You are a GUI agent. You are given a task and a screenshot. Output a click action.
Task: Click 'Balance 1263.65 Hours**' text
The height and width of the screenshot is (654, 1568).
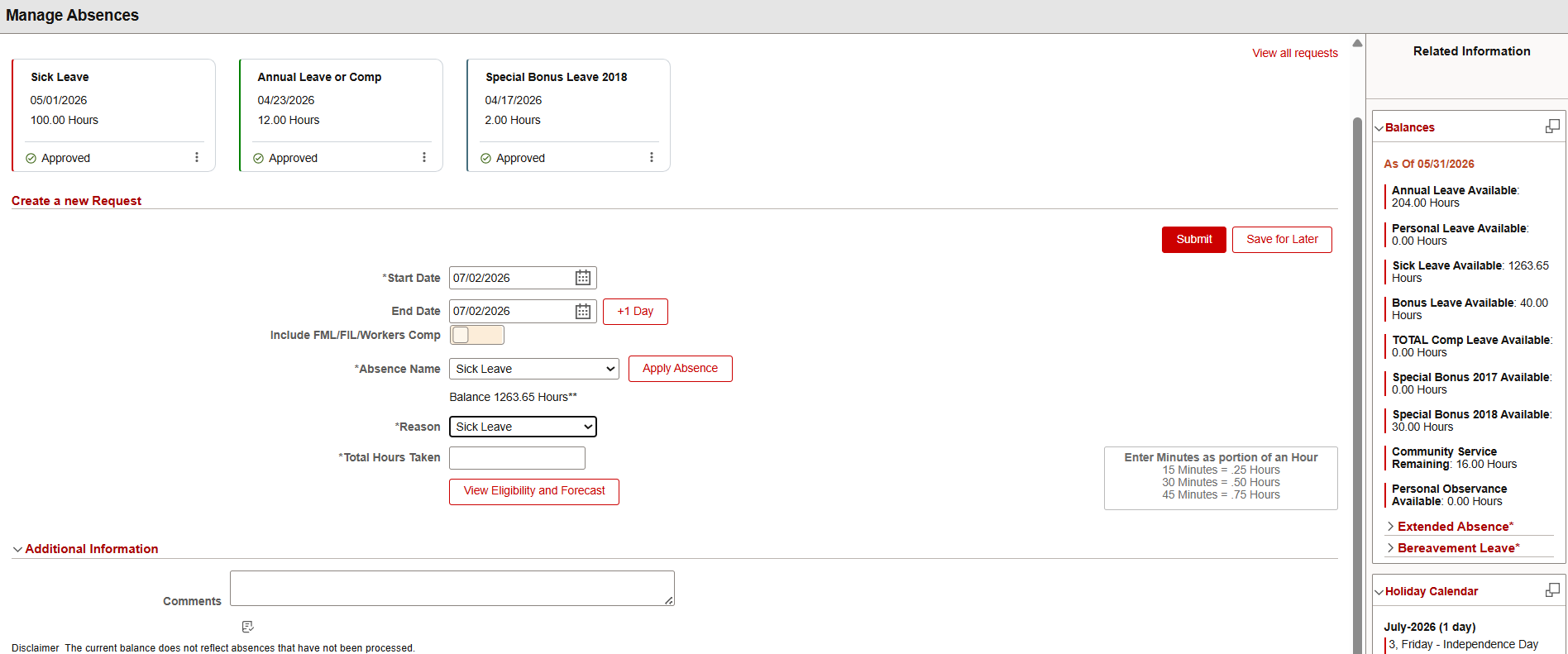pyautogui.click(x=514, y=397)
